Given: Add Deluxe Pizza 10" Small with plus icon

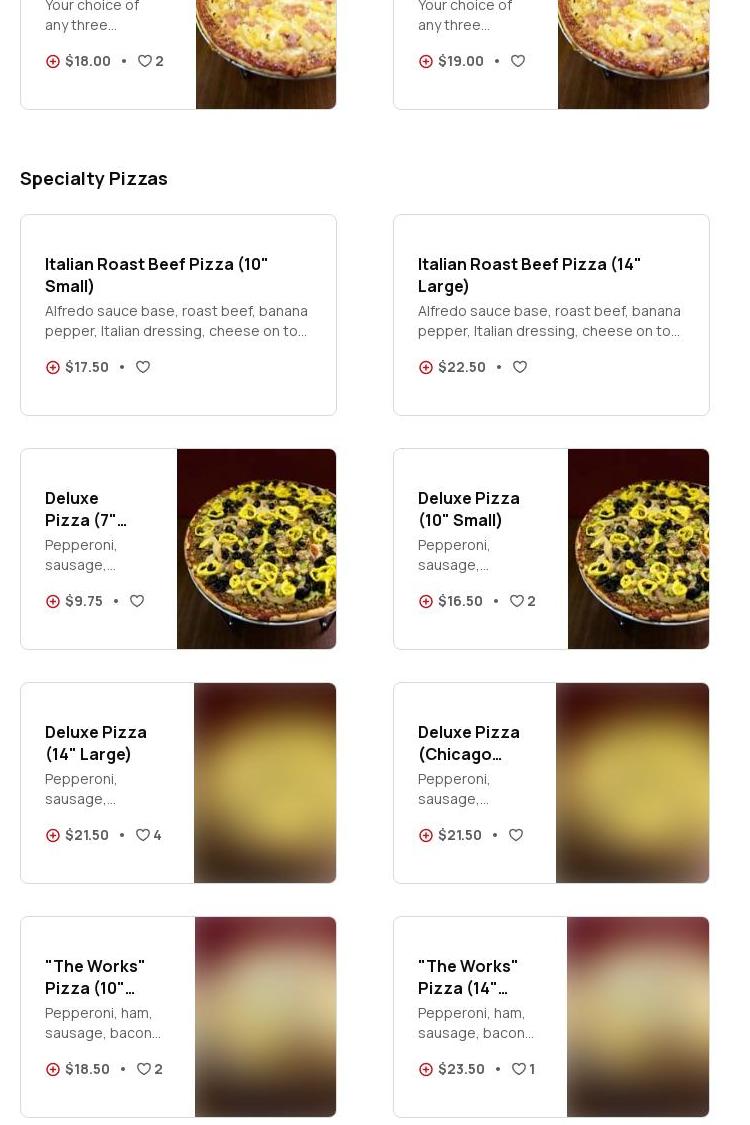Looking at the screenshot, I should pyautogui.click(x=426, y=601).
